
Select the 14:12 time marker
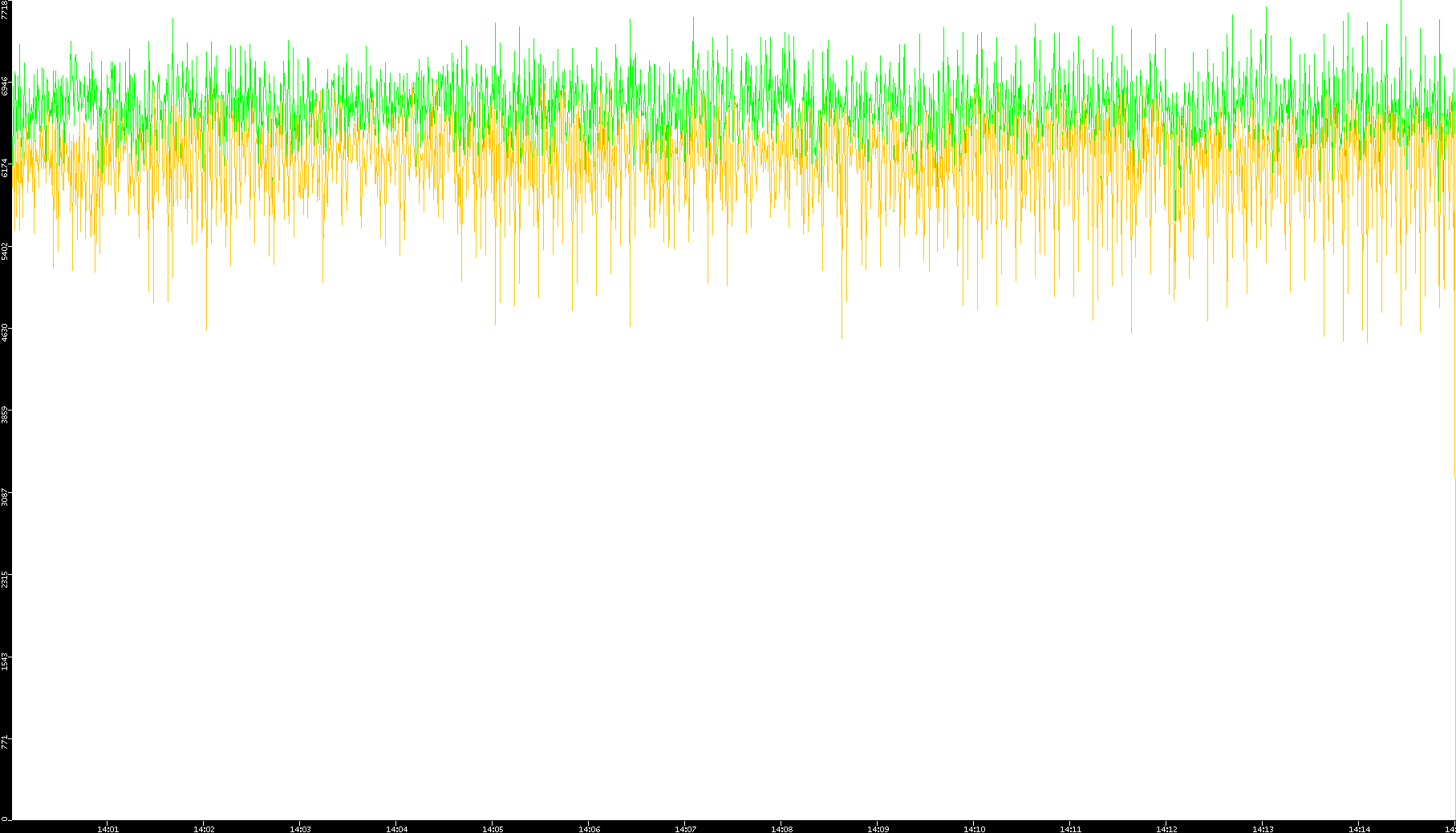point(1166,829)
